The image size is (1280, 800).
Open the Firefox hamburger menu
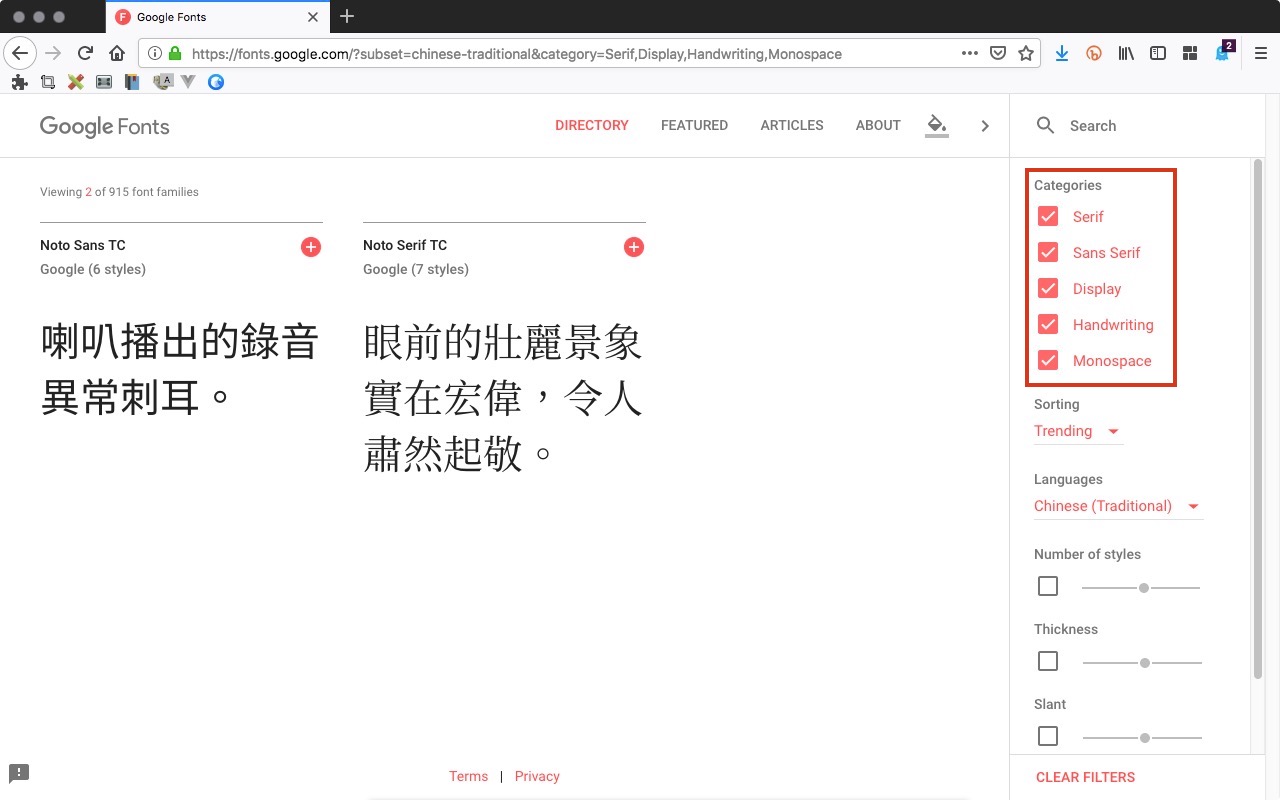(x=1260, y=54)
